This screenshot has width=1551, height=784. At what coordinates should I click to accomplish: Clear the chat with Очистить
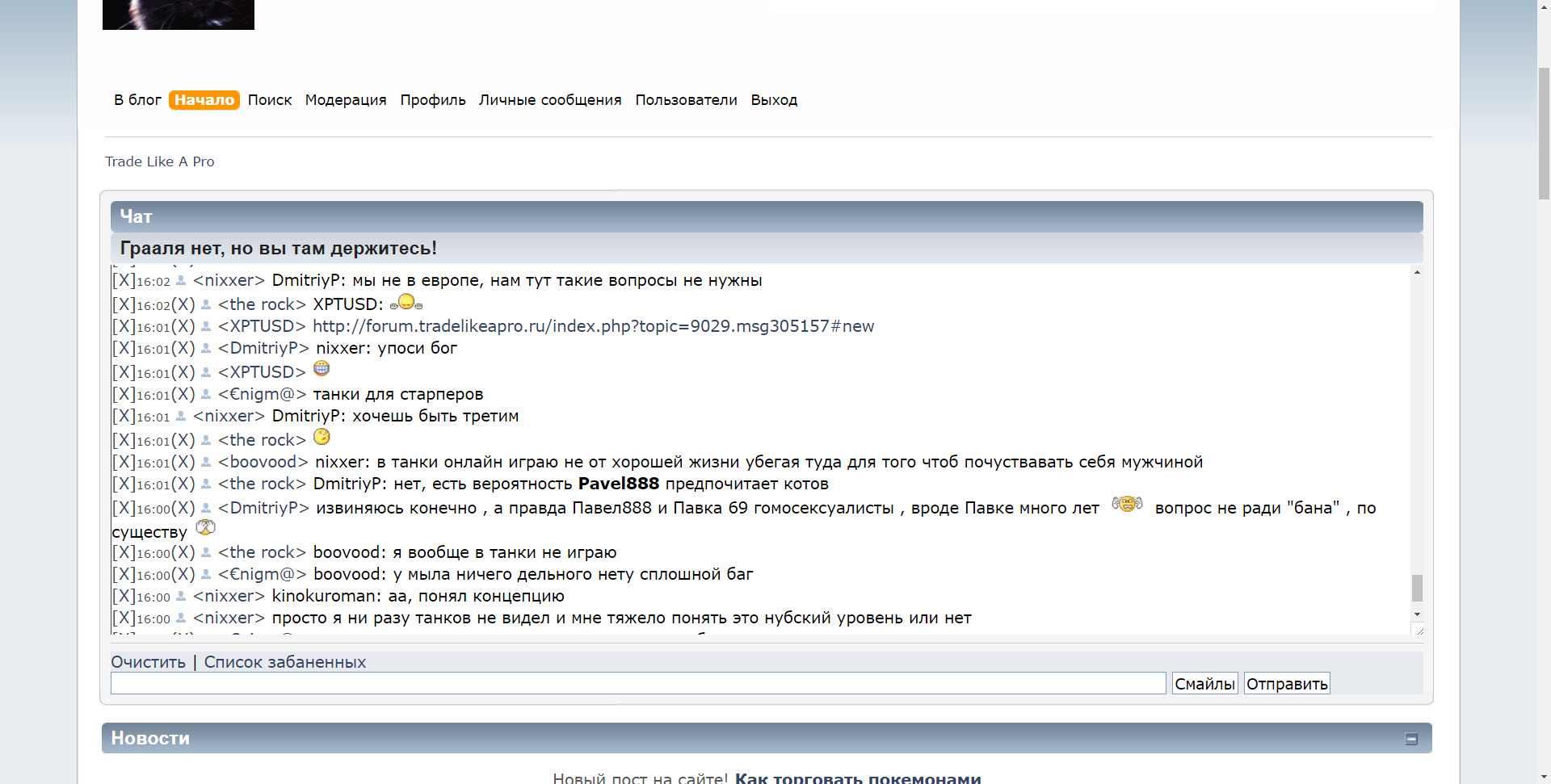coord(149,662)
